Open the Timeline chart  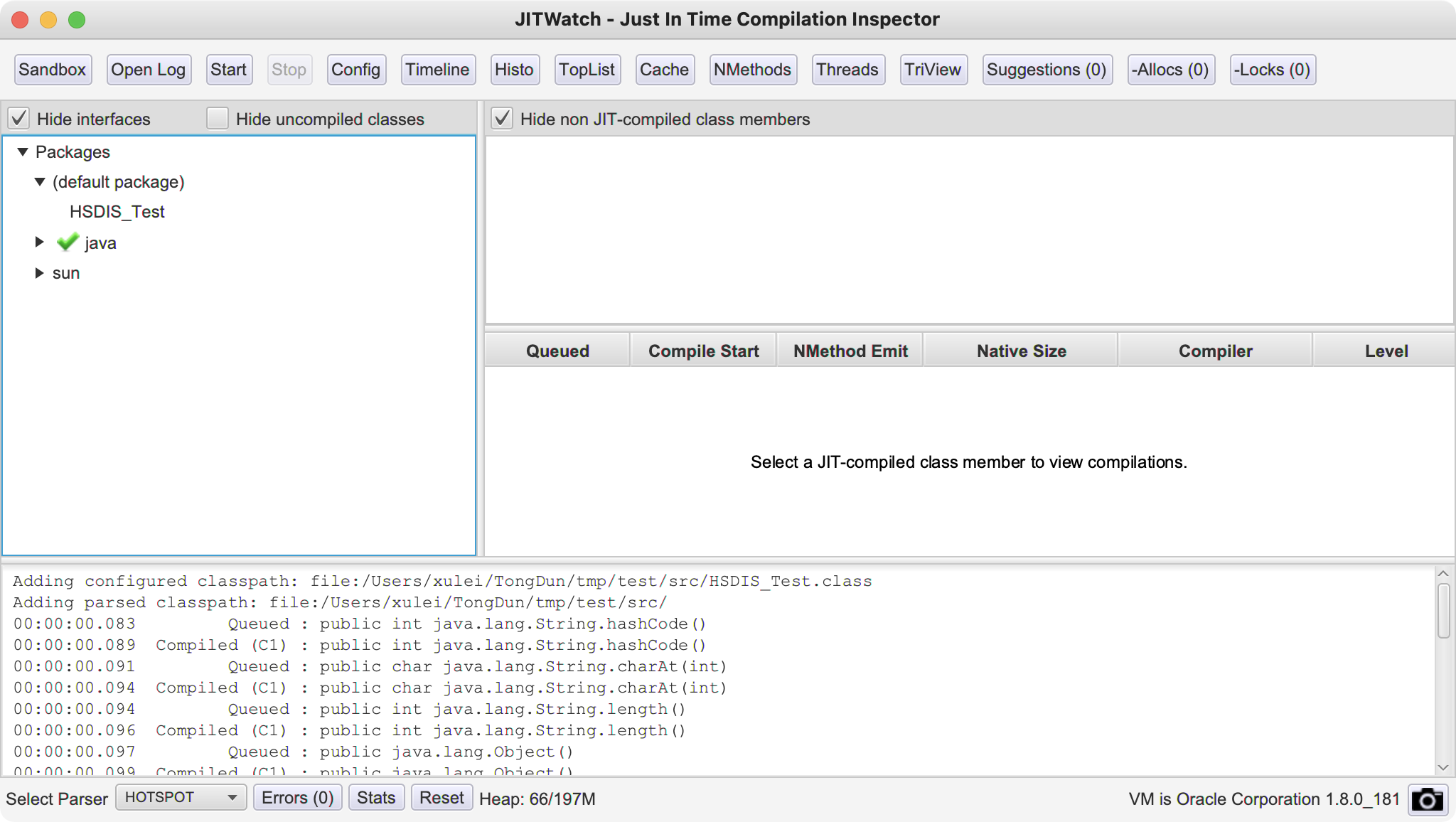tap(437, 70)
